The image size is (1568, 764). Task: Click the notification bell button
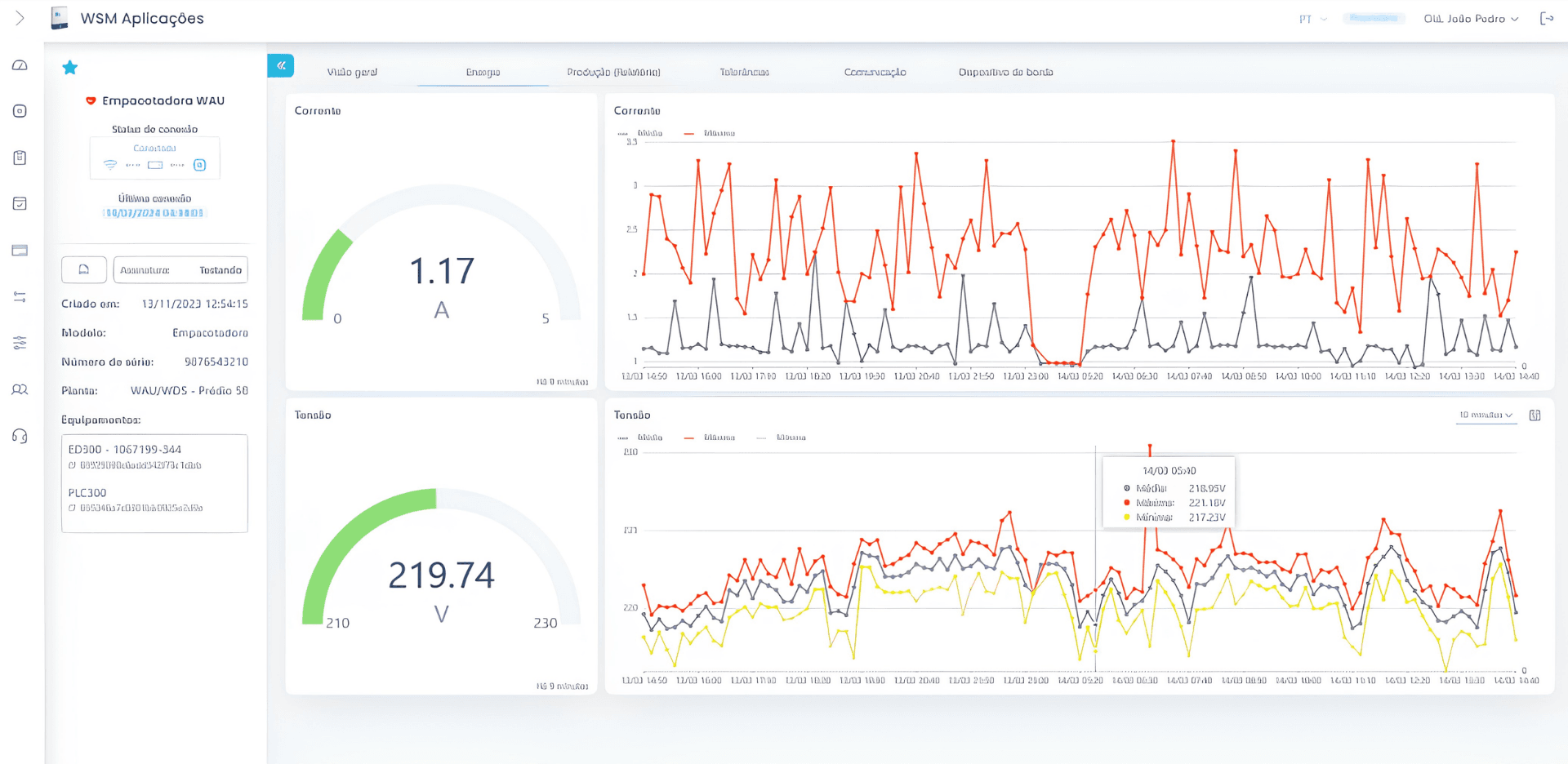[84, 269]
